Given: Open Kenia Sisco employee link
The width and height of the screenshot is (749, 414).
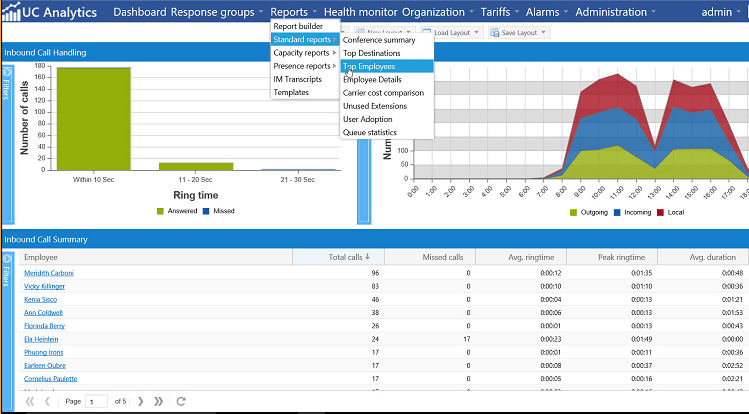Looking at the screenshot, I should (x=41, y=299).
